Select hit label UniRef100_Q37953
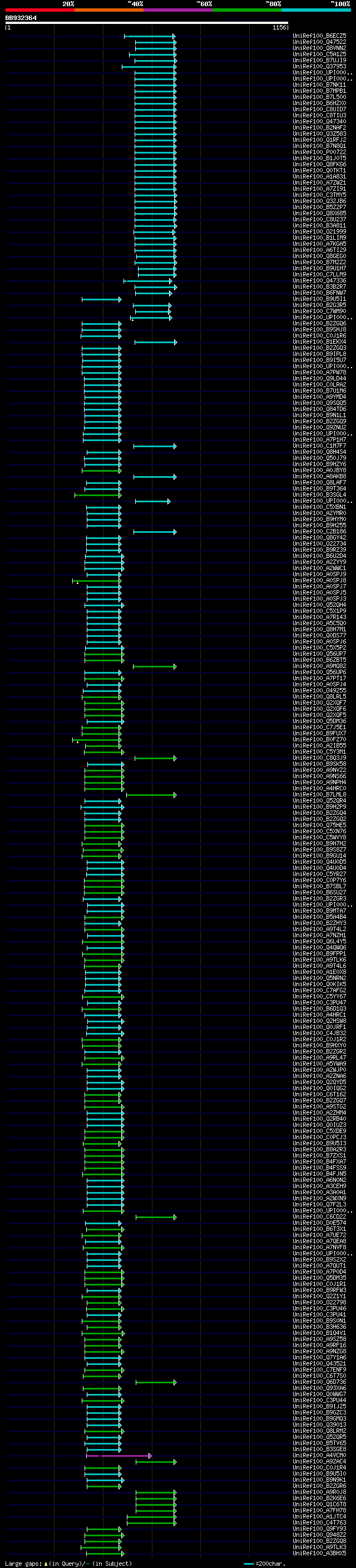 (319, 66)
